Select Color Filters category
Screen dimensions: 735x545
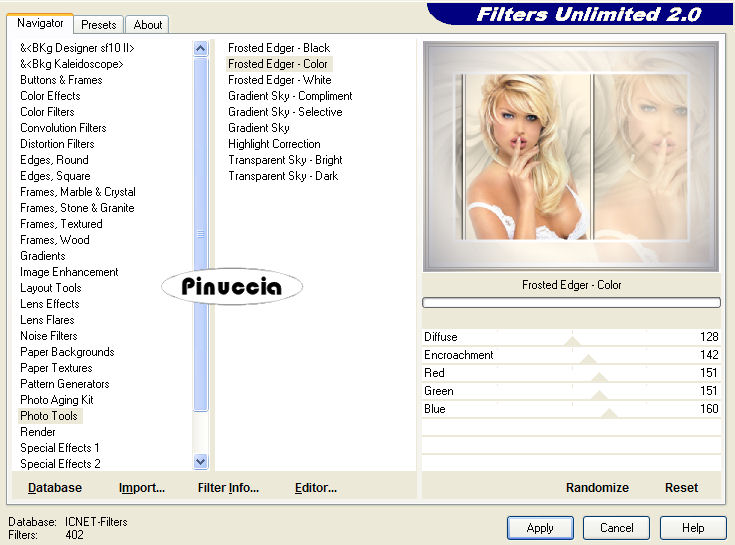pyautogui.click(x=47, y=112)
